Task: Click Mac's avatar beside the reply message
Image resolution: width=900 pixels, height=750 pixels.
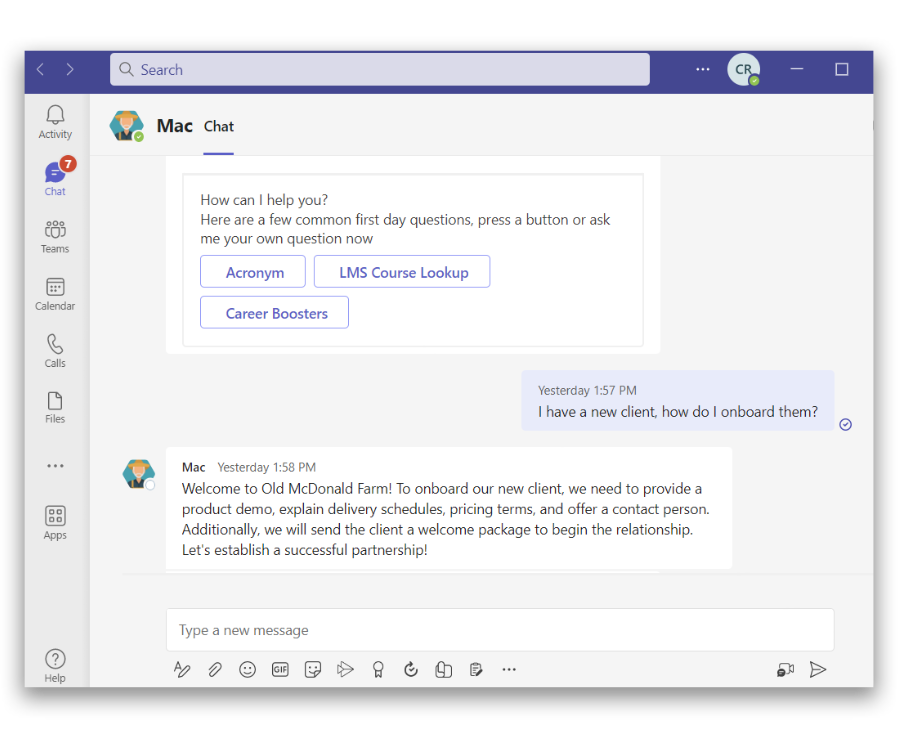Action: tap(138, 474)
